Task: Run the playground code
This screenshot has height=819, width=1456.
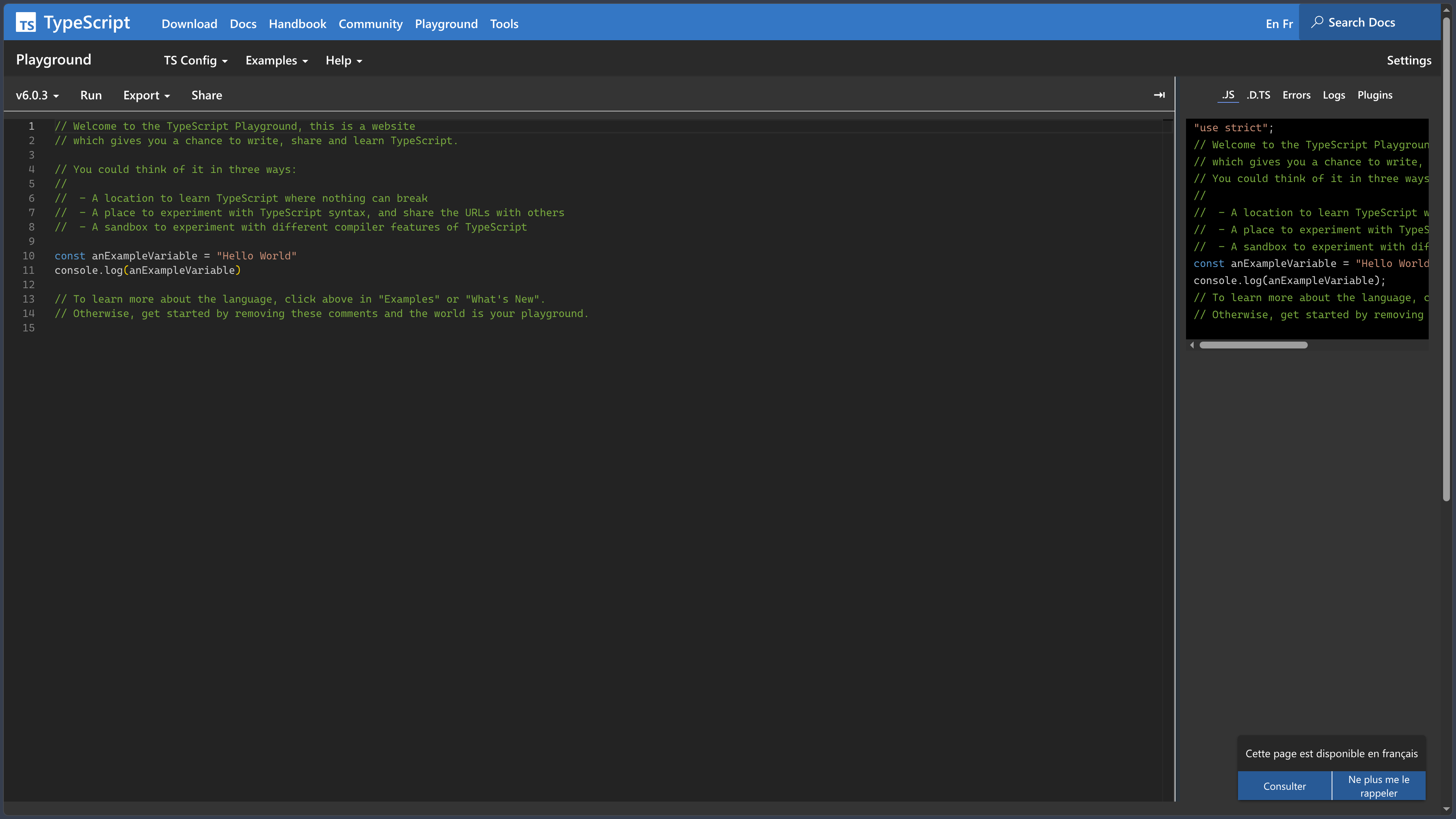Action: pos(91,96)
